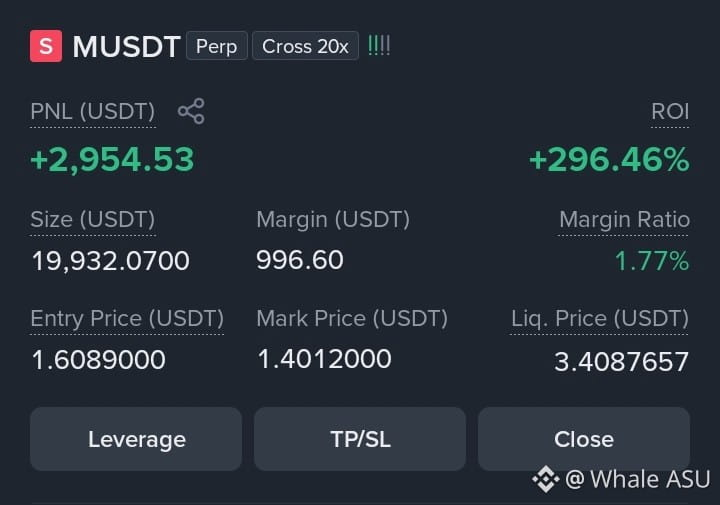Click the green ADL indicator bars

(379, 46)
